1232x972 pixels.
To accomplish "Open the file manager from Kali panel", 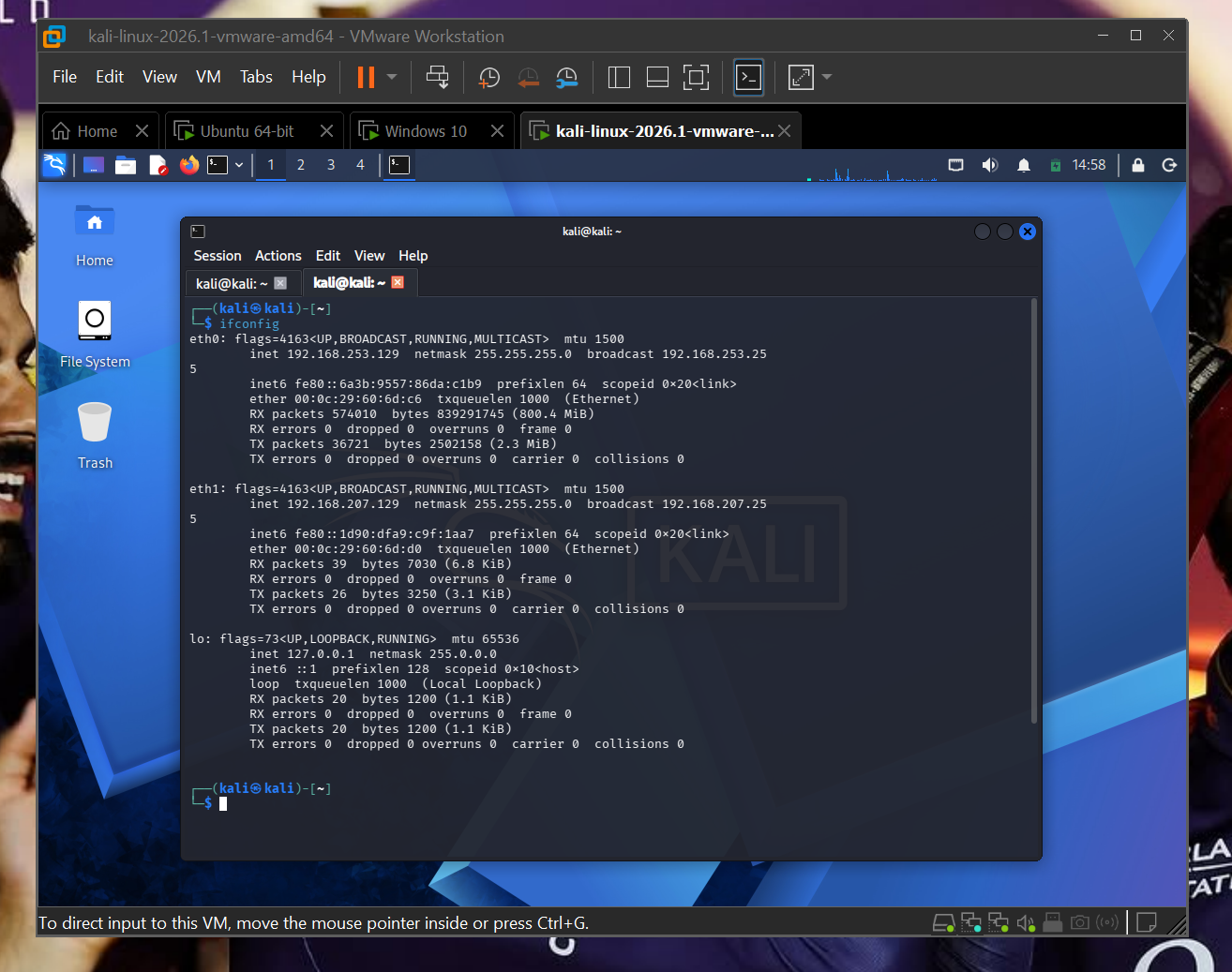I will tap(126, 165).
